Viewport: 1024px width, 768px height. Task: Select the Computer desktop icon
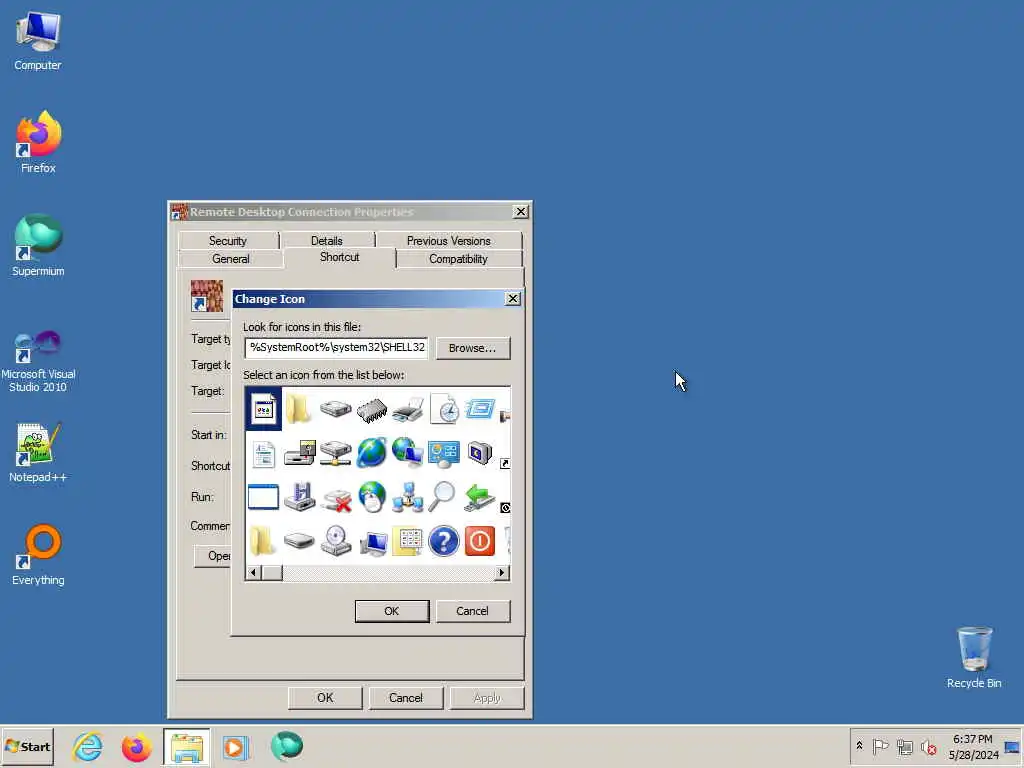pos(38,40)
